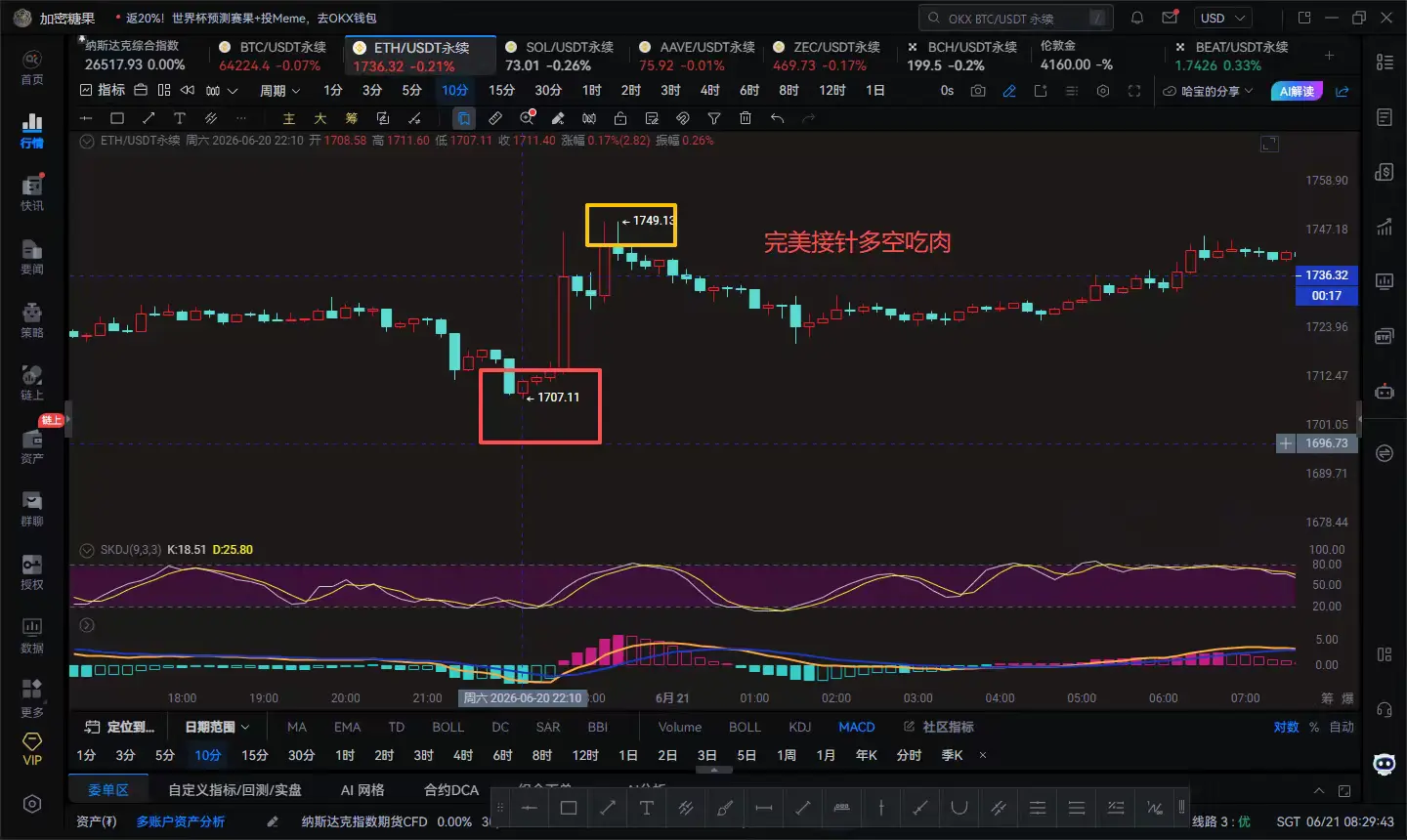Click the 1736.32 current price label

pos(1327,275)
